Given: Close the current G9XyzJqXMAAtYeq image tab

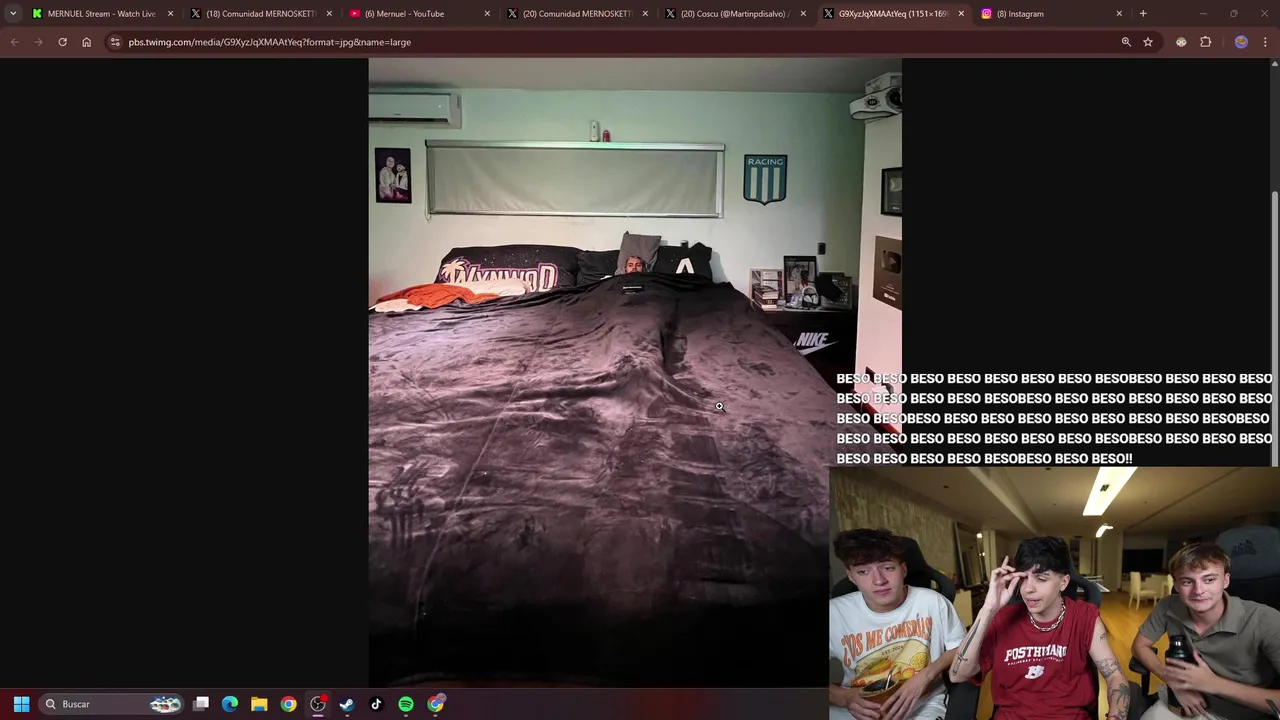Looking at the screenshot, I should (961, 14).
